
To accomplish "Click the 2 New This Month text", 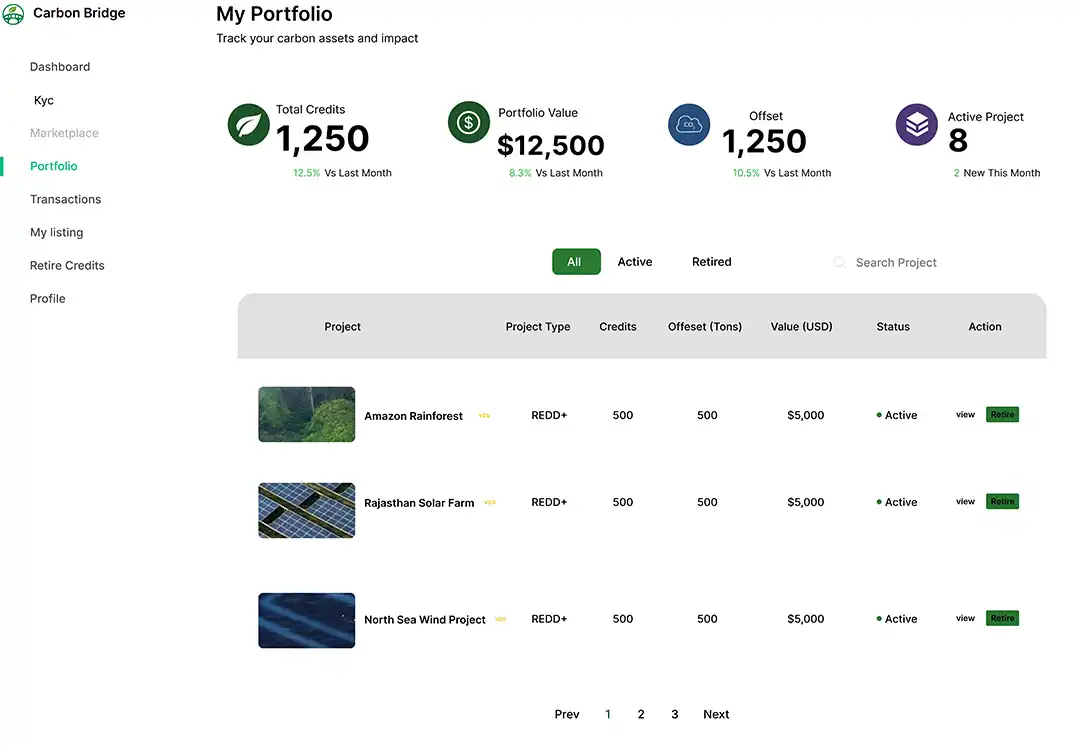I will coord(996,173).
